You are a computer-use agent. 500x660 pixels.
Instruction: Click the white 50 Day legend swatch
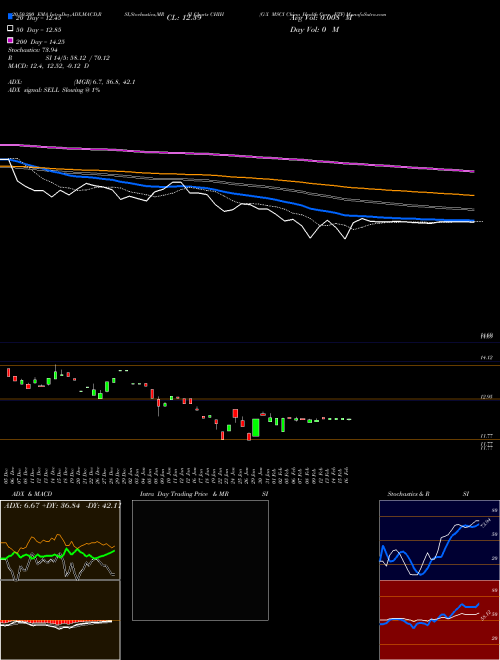coord(10,28)
